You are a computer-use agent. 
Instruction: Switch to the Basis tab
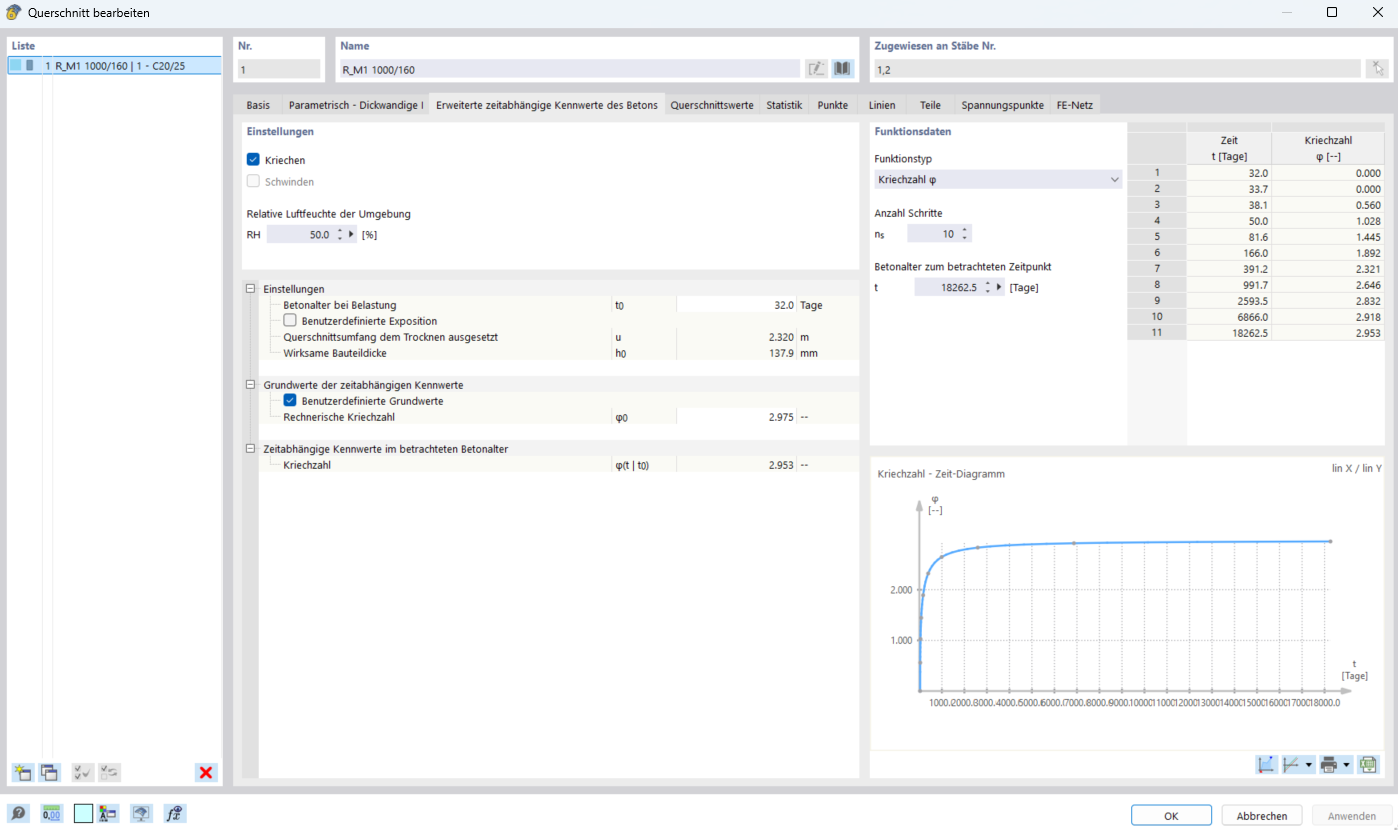(x=258, y=105)
